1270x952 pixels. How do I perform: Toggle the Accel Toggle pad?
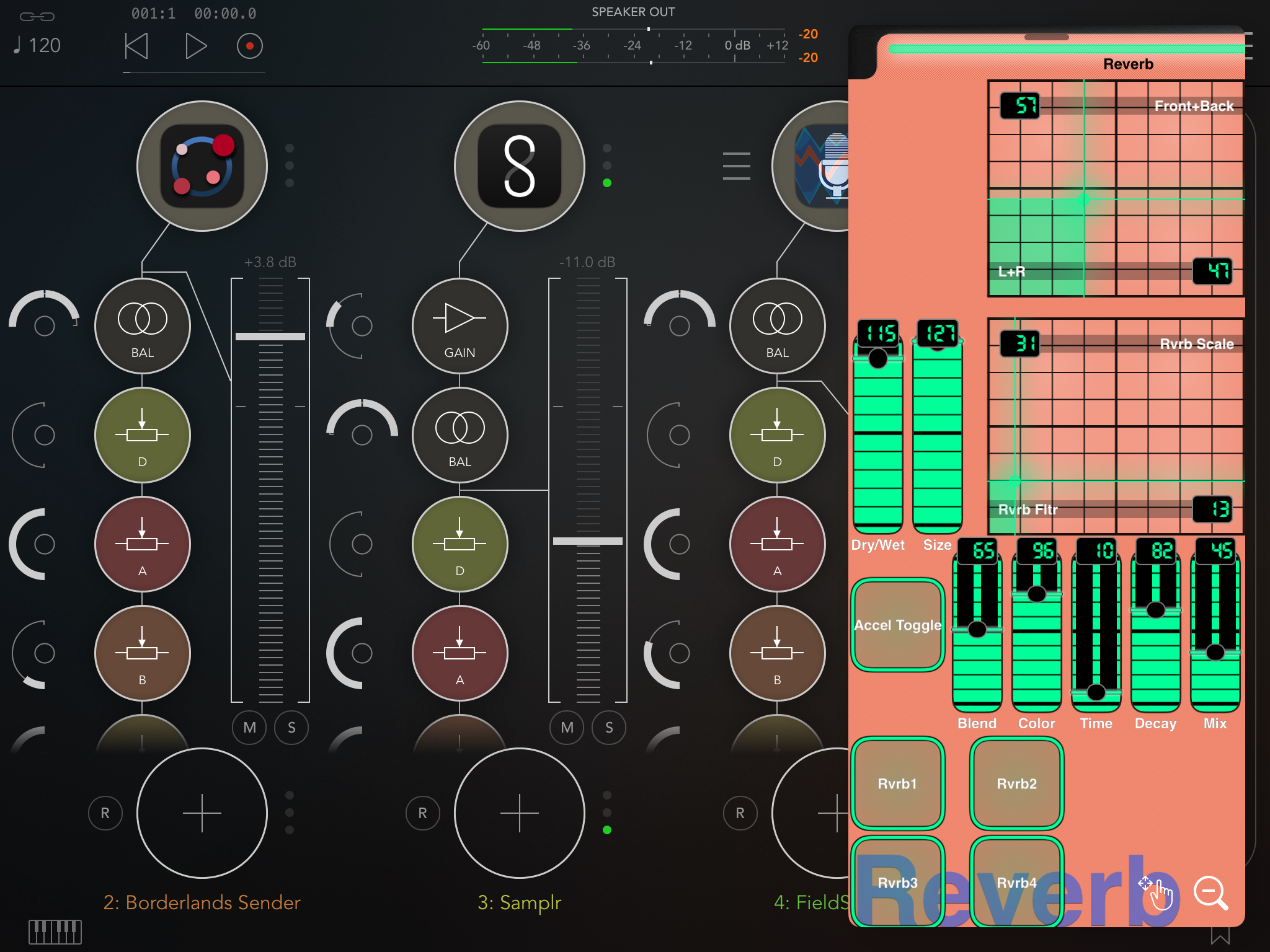897,625
